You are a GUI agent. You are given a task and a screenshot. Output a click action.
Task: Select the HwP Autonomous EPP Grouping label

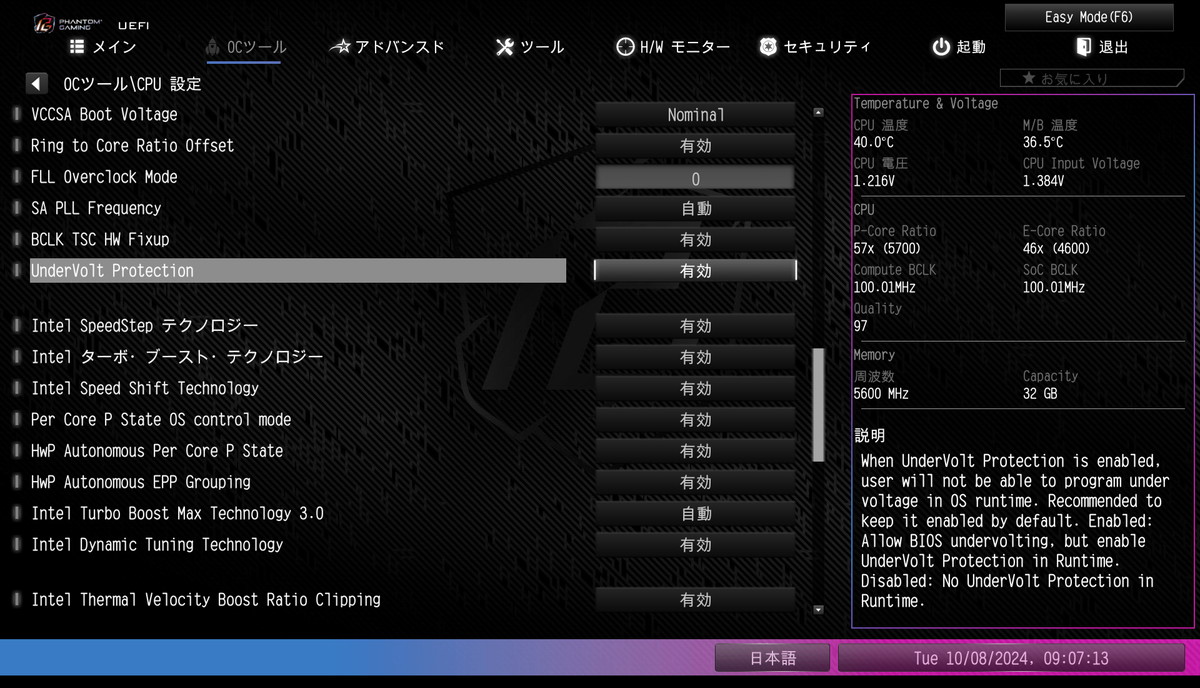pyautogui.click(x=141, y=482)
